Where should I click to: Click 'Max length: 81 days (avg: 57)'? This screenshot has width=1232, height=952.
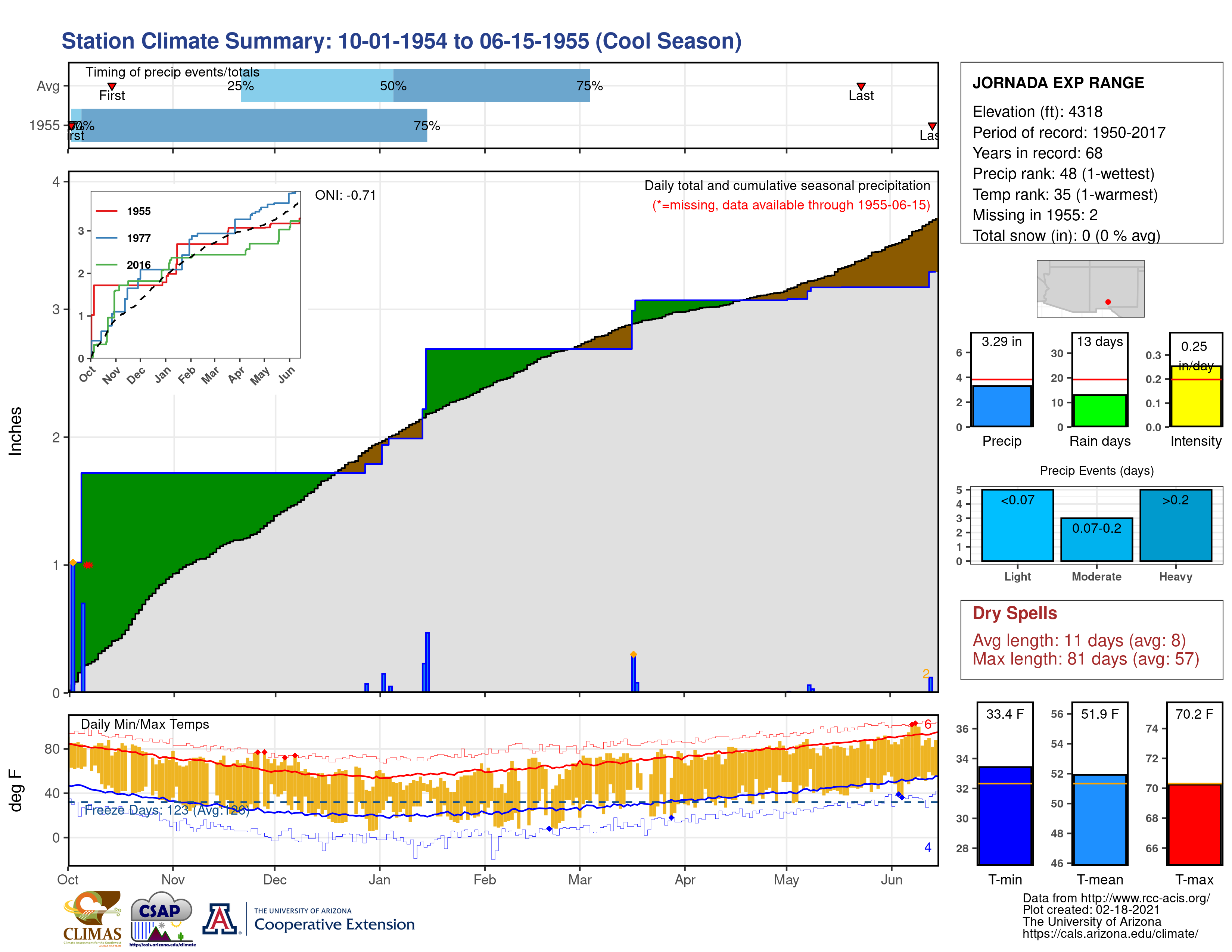[1085, 659]
